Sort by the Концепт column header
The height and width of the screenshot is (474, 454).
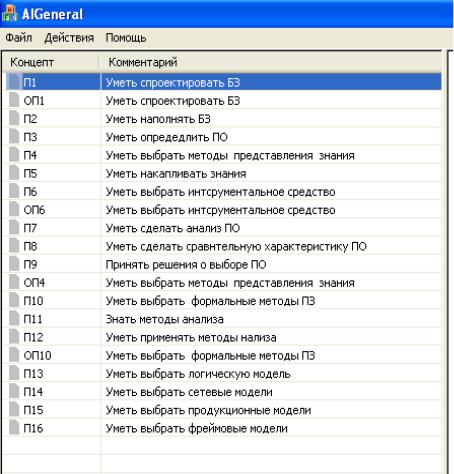pyautogui.click(x=51, y=62)
